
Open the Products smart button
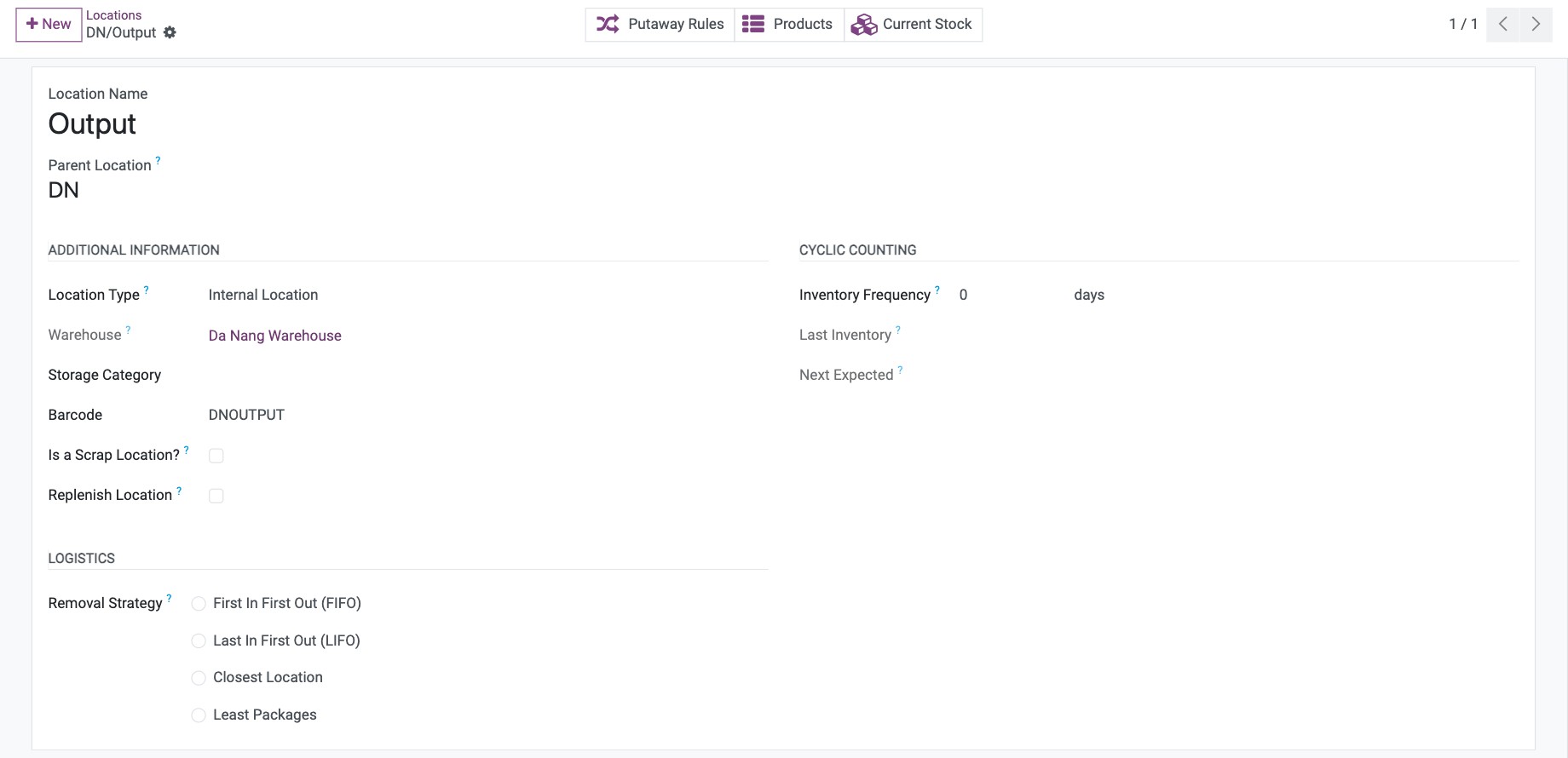click(789, 24)
